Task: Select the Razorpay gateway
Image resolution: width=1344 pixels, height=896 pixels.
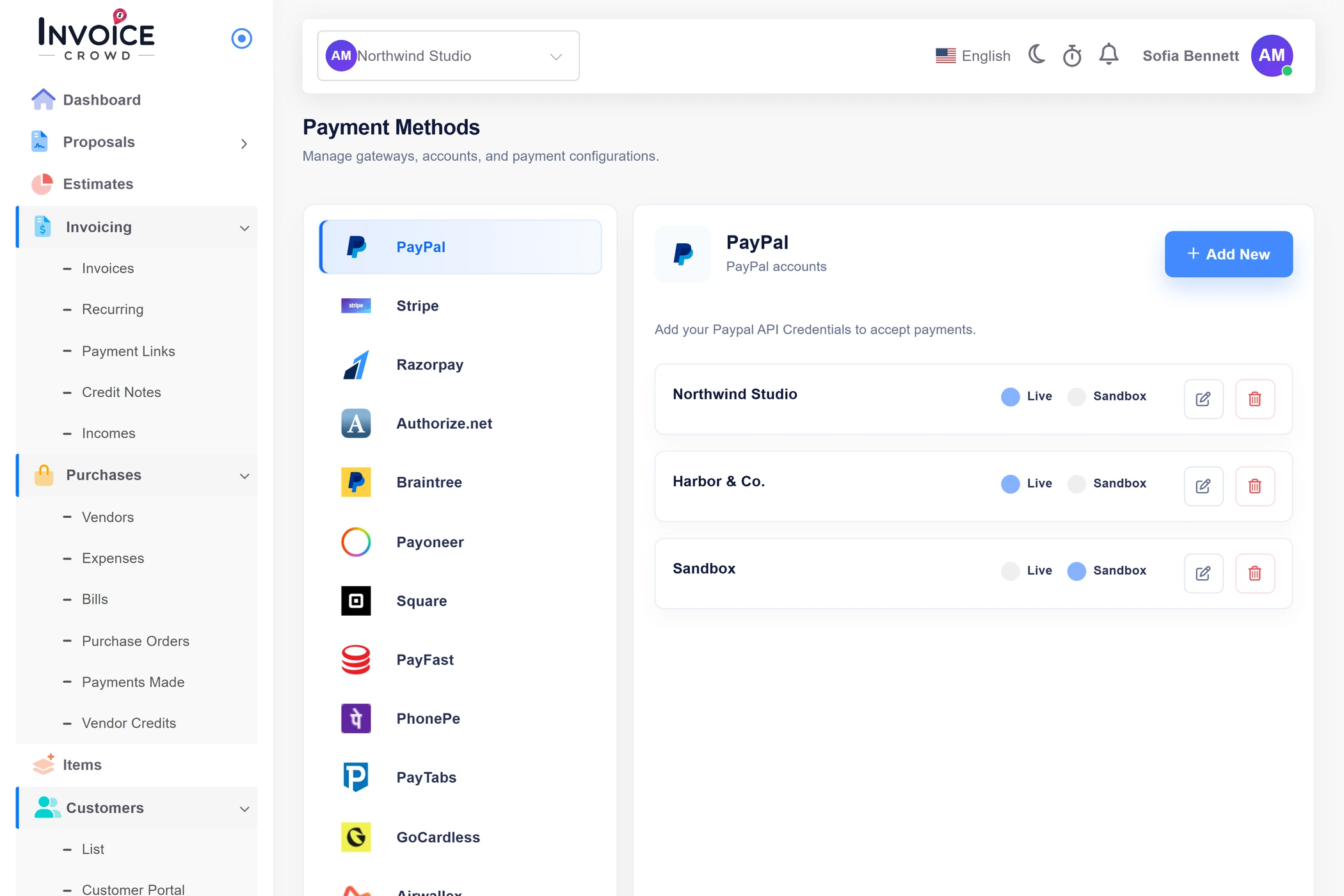Action: click(x=460, y=365)
